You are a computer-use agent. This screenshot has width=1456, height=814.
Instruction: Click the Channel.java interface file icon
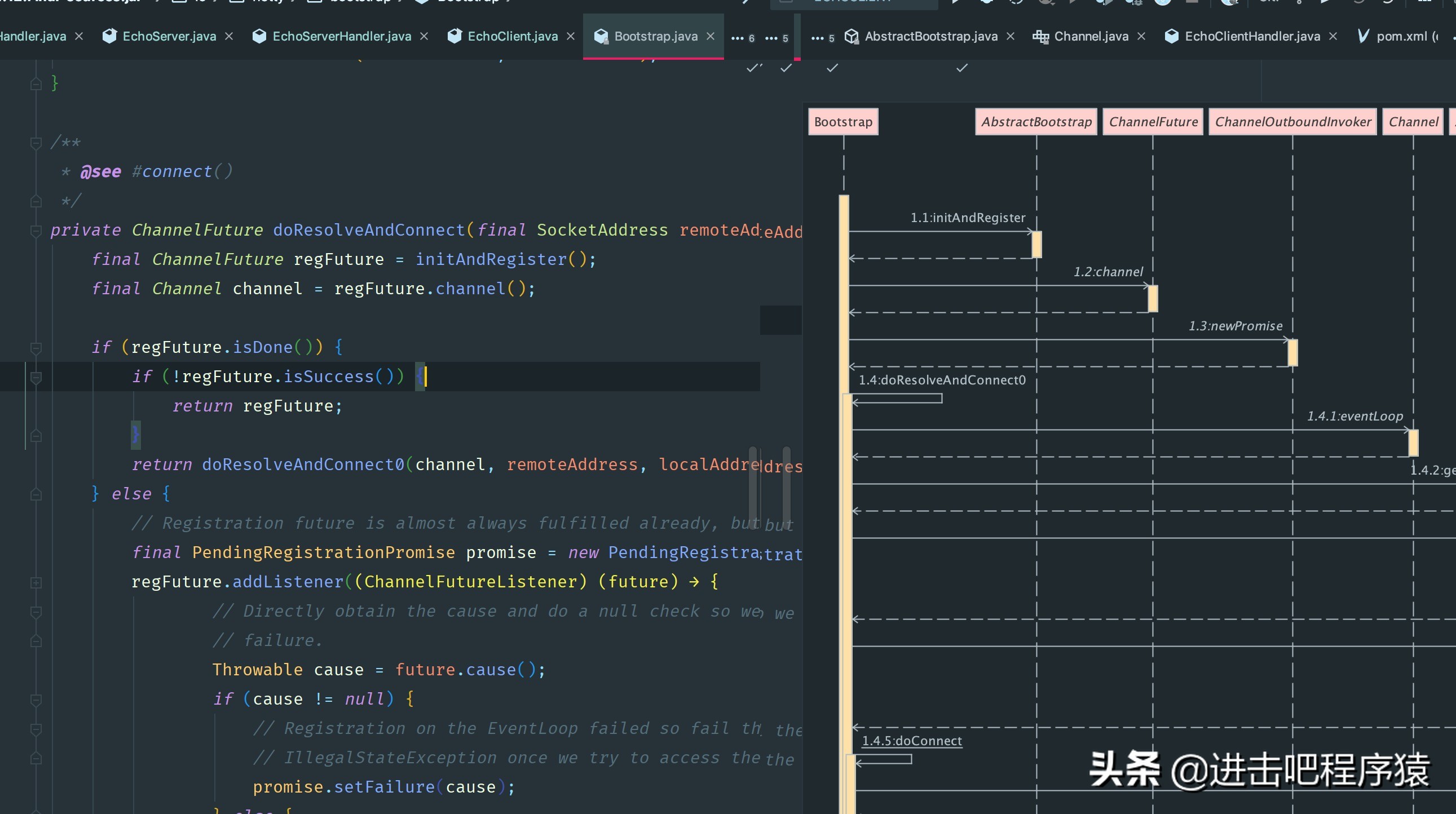[1040, 36]
